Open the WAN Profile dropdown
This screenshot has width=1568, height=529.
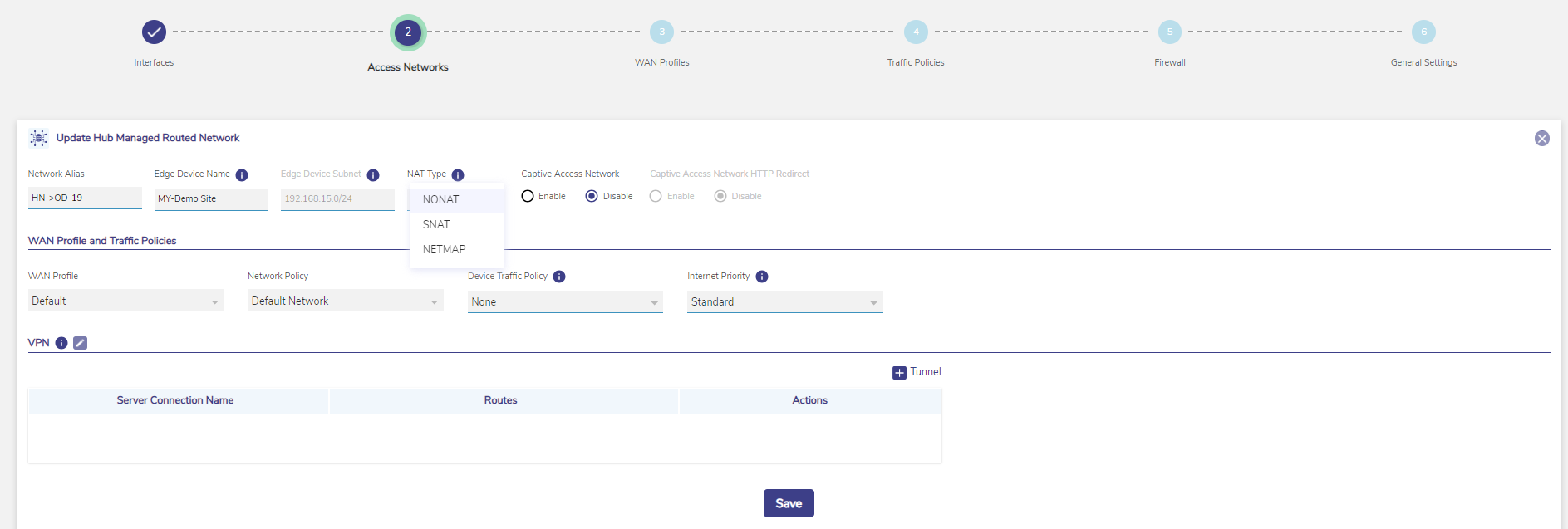(125, 301)
